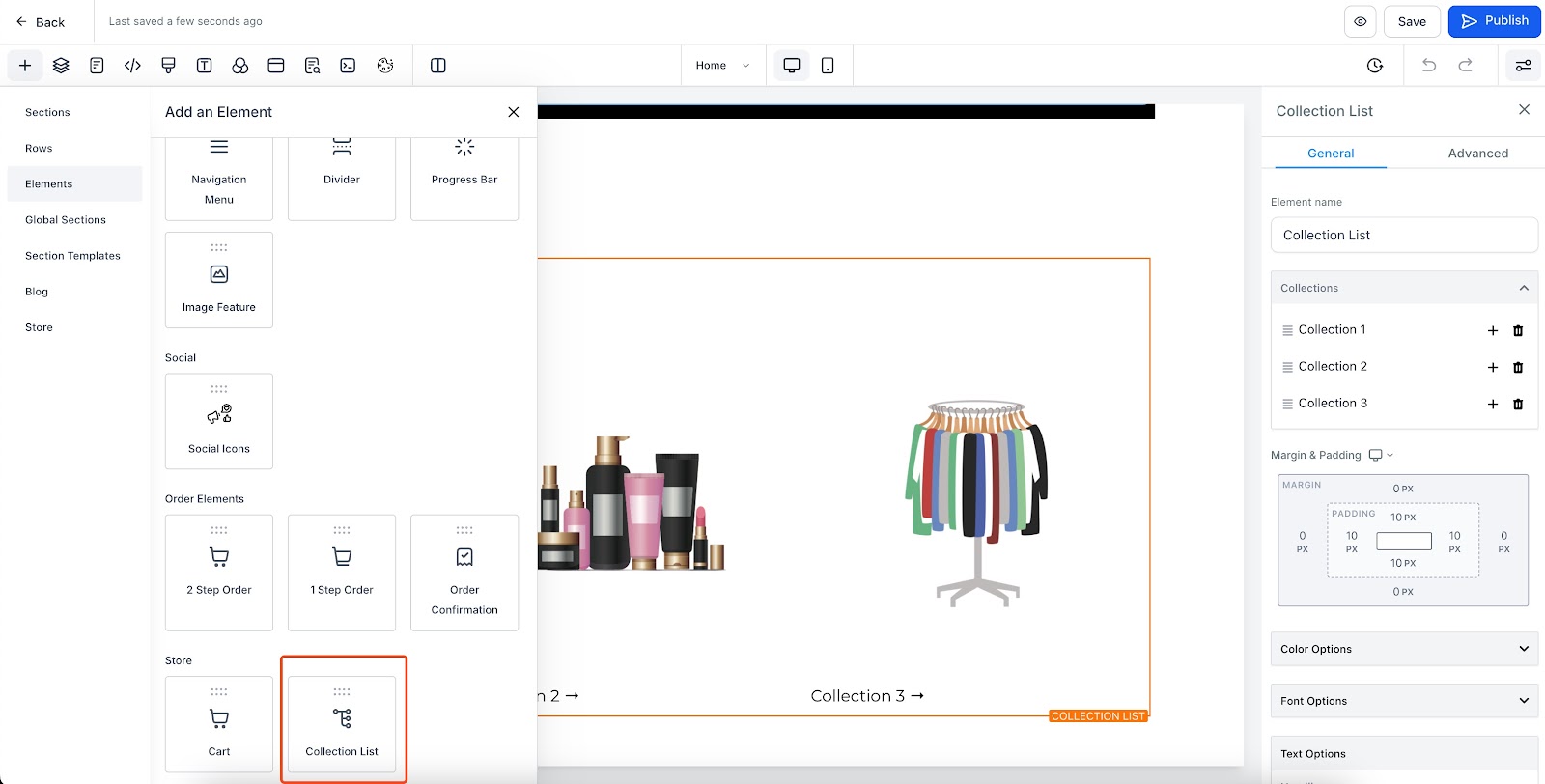Viewport: 1545px width, 784px height.
Task: Select the Order Confirmation element
Action: pyautogui.click(x=464, y=573)
